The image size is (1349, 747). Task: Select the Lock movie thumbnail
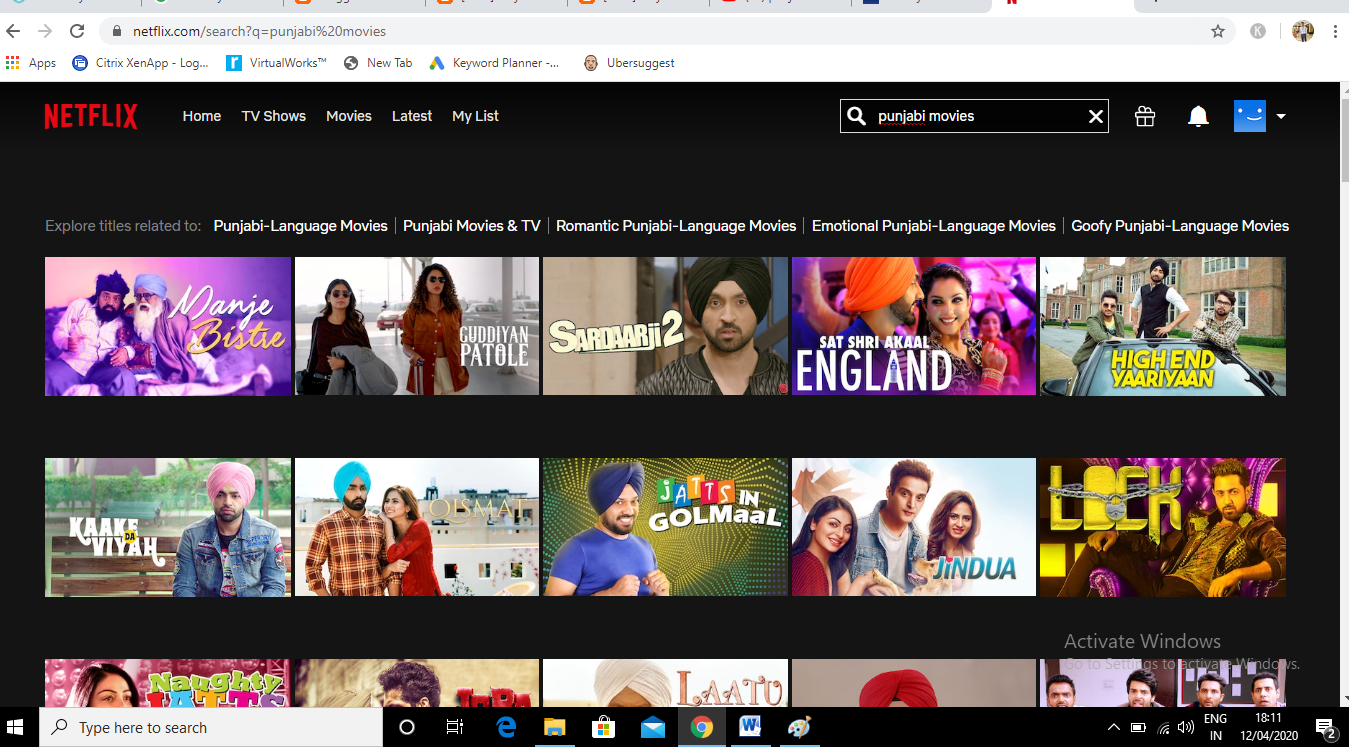point(1163,527)
